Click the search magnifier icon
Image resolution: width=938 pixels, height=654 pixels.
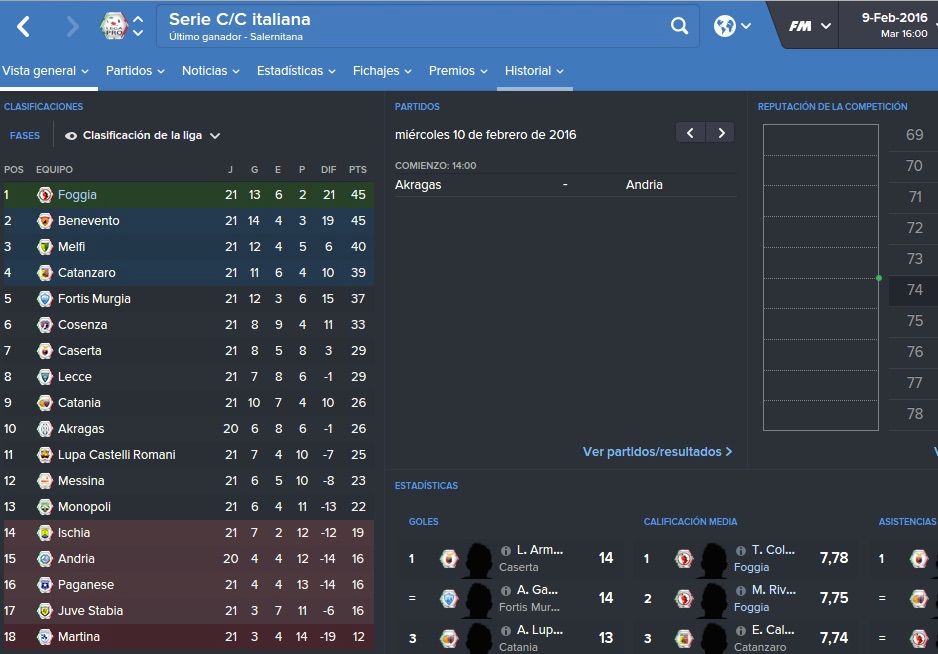tap(679, 26)
